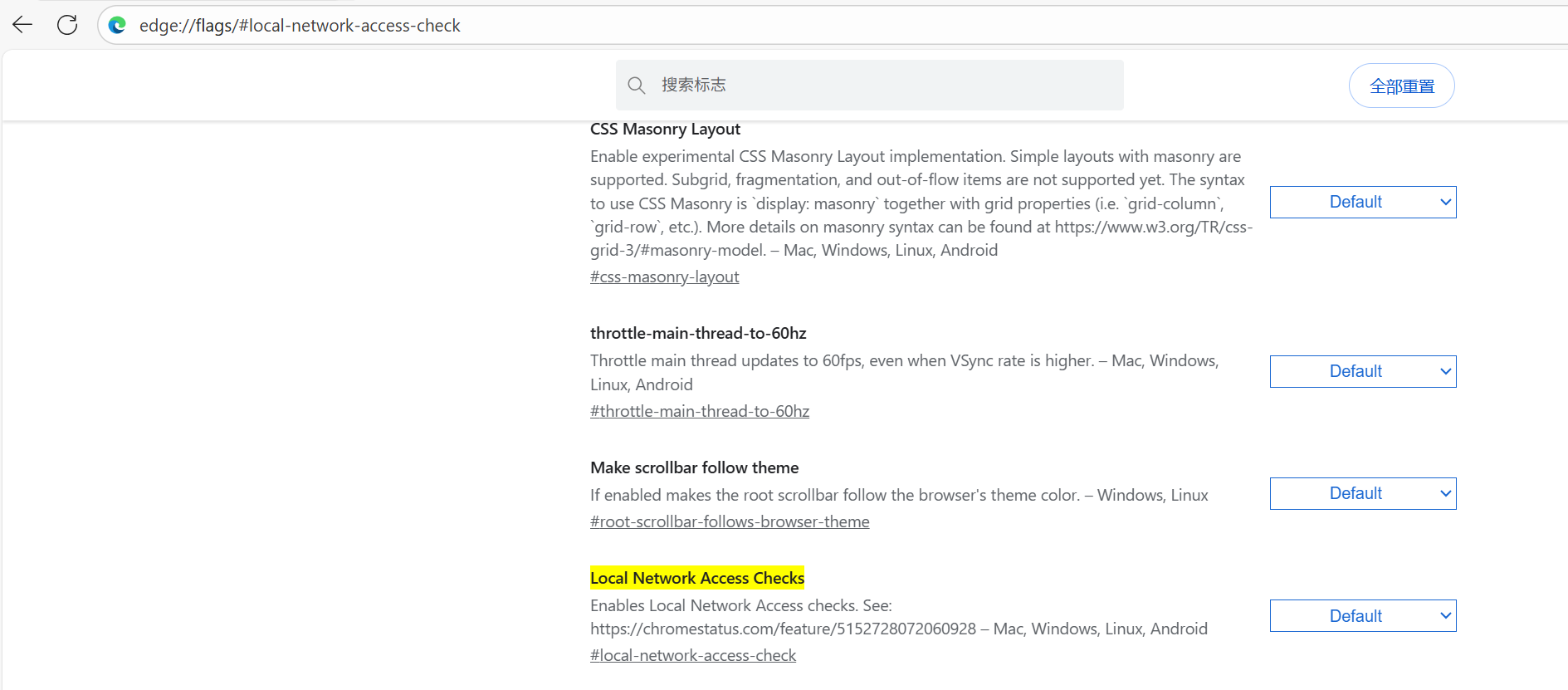Open the CSS Masonry Layout dropdown

click(1362, 202)
